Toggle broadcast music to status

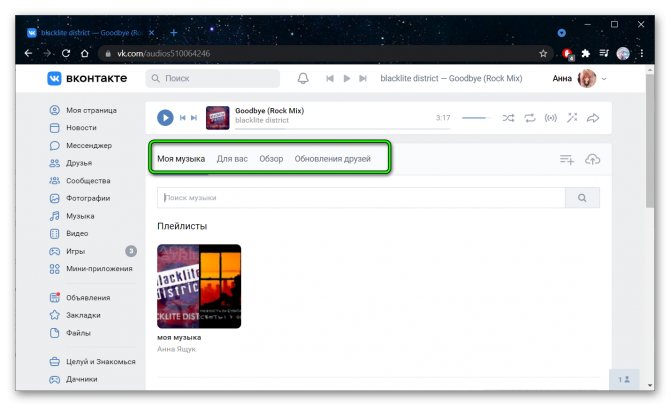[x=550, y=118]
